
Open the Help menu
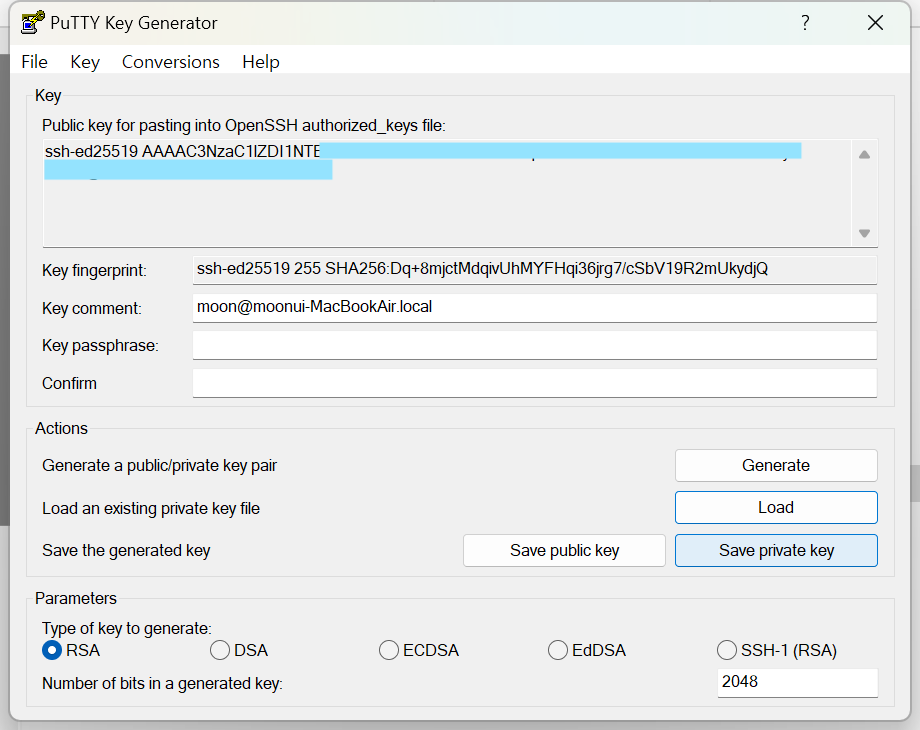coord(261,62)
